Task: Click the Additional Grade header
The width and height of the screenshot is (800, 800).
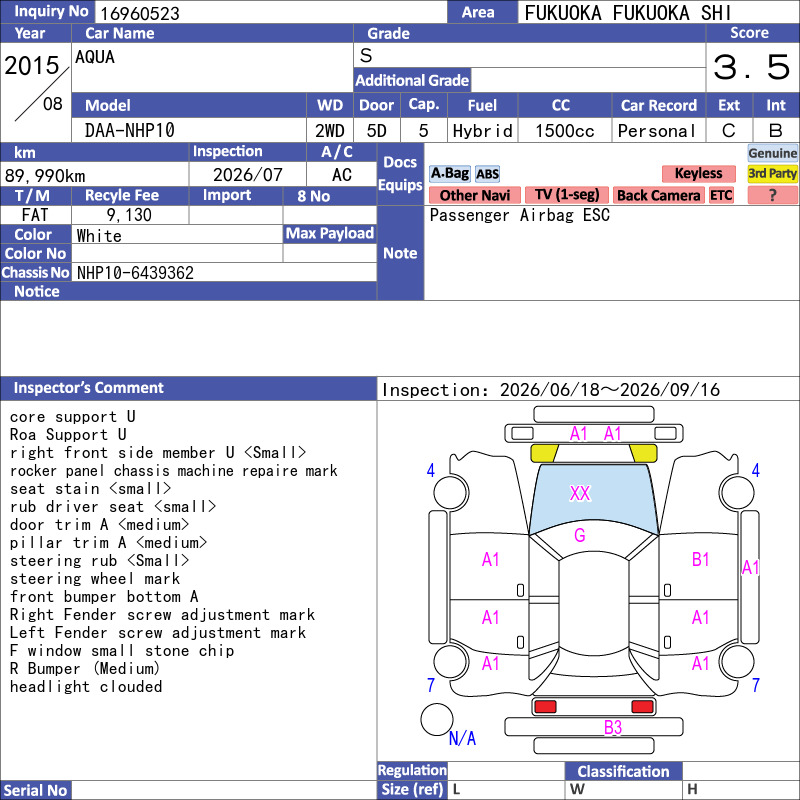Action: click(x=412, y=80)
